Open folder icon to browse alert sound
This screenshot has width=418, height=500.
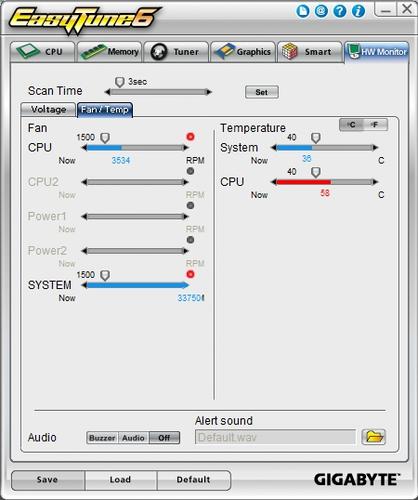click(x=374, y=437)
